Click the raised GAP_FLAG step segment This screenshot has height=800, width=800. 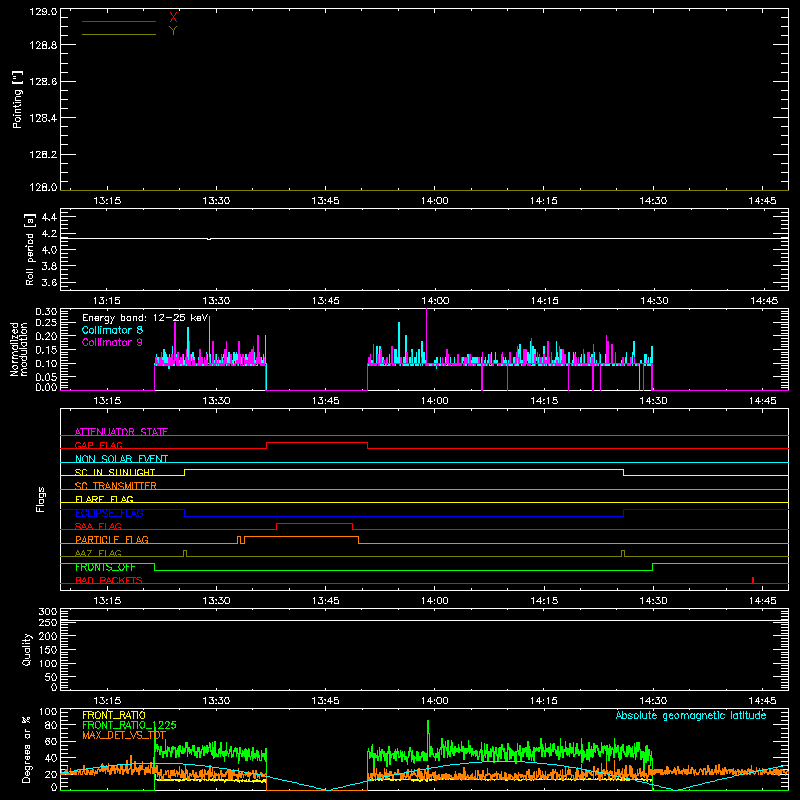(x=317, y=443)
